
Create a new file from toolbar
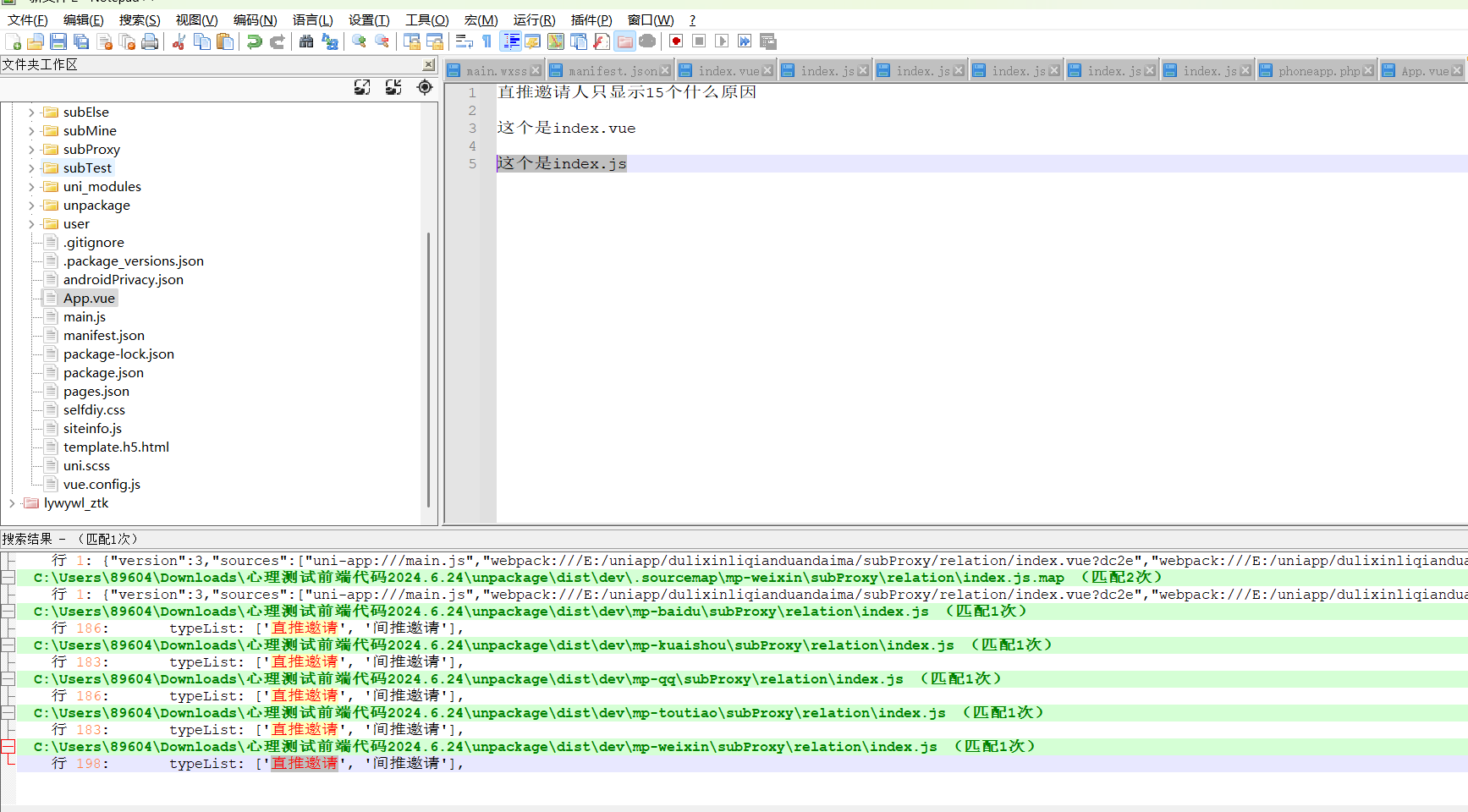point(13,41)
